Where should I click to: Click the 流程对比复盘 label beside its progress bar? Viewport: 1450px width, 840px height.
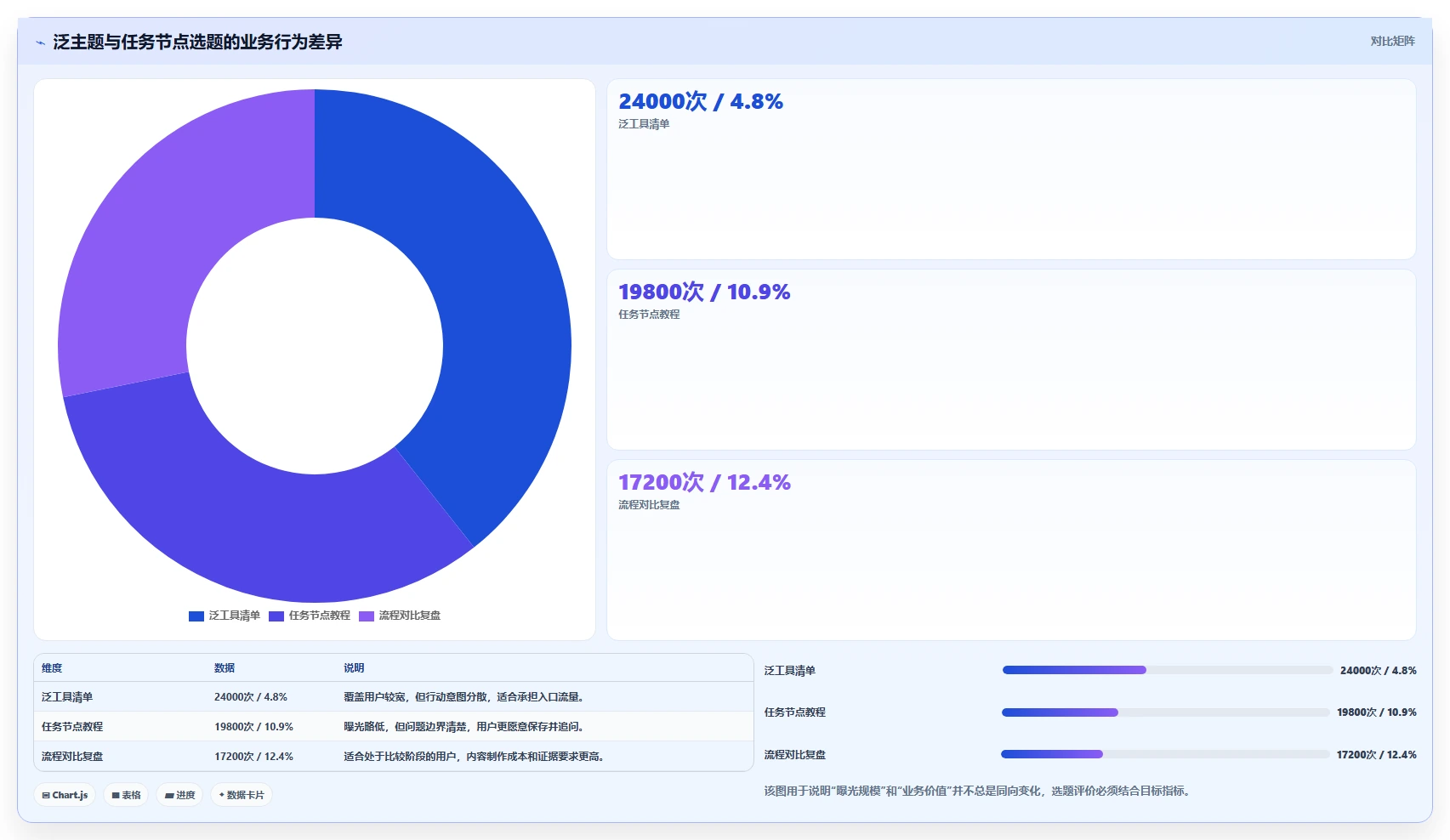pyautogui.click(x=794, y=755)
